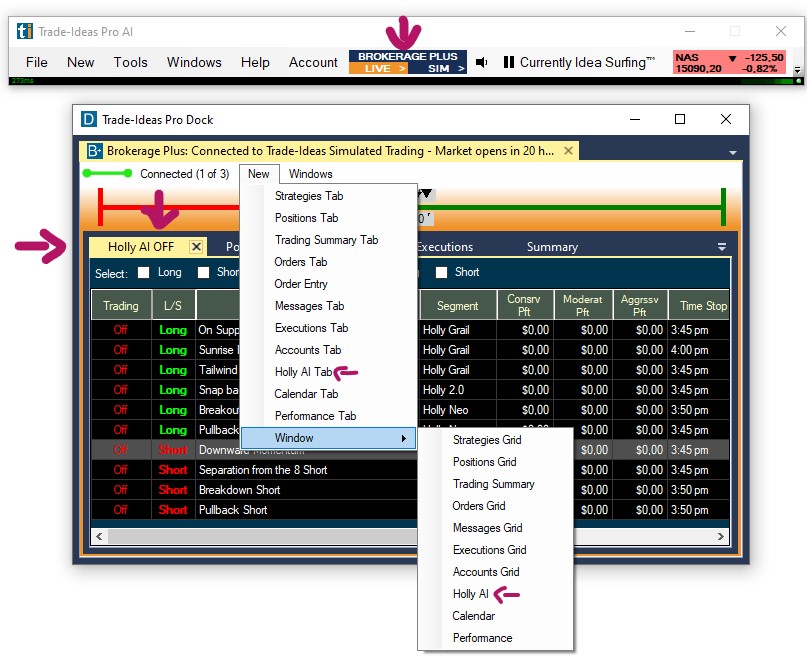
Task: Open the NAS index ticker panel
Action: 729,62
